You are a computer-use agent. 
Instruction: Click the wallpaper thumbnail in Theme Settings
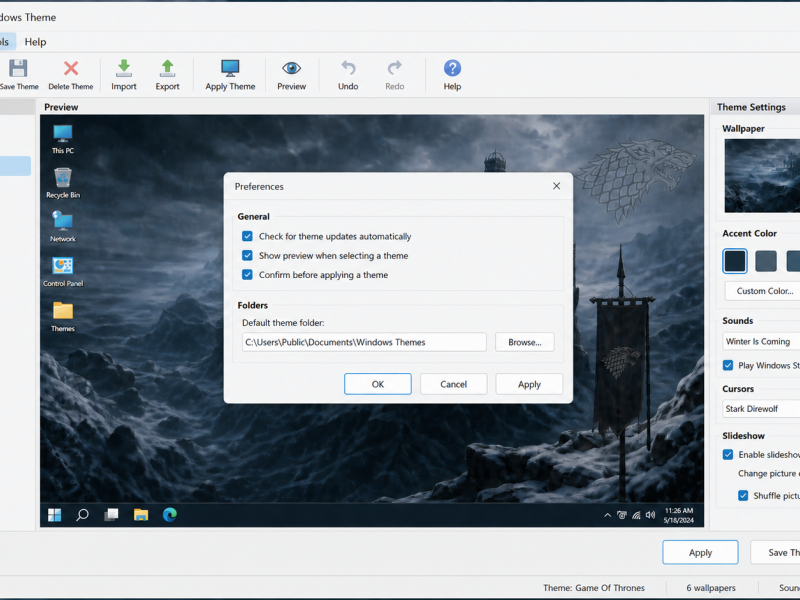[762, 176]
